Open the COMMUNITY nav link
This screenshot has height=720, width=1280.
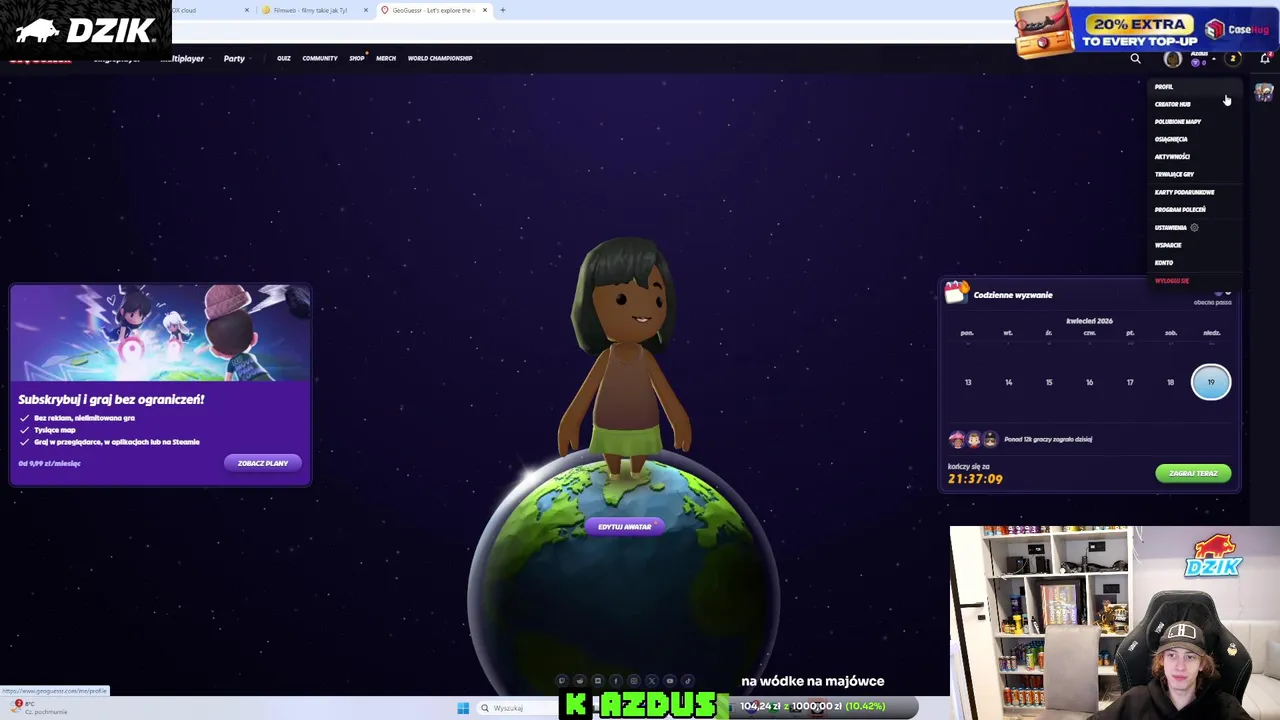tap(320, 58)
